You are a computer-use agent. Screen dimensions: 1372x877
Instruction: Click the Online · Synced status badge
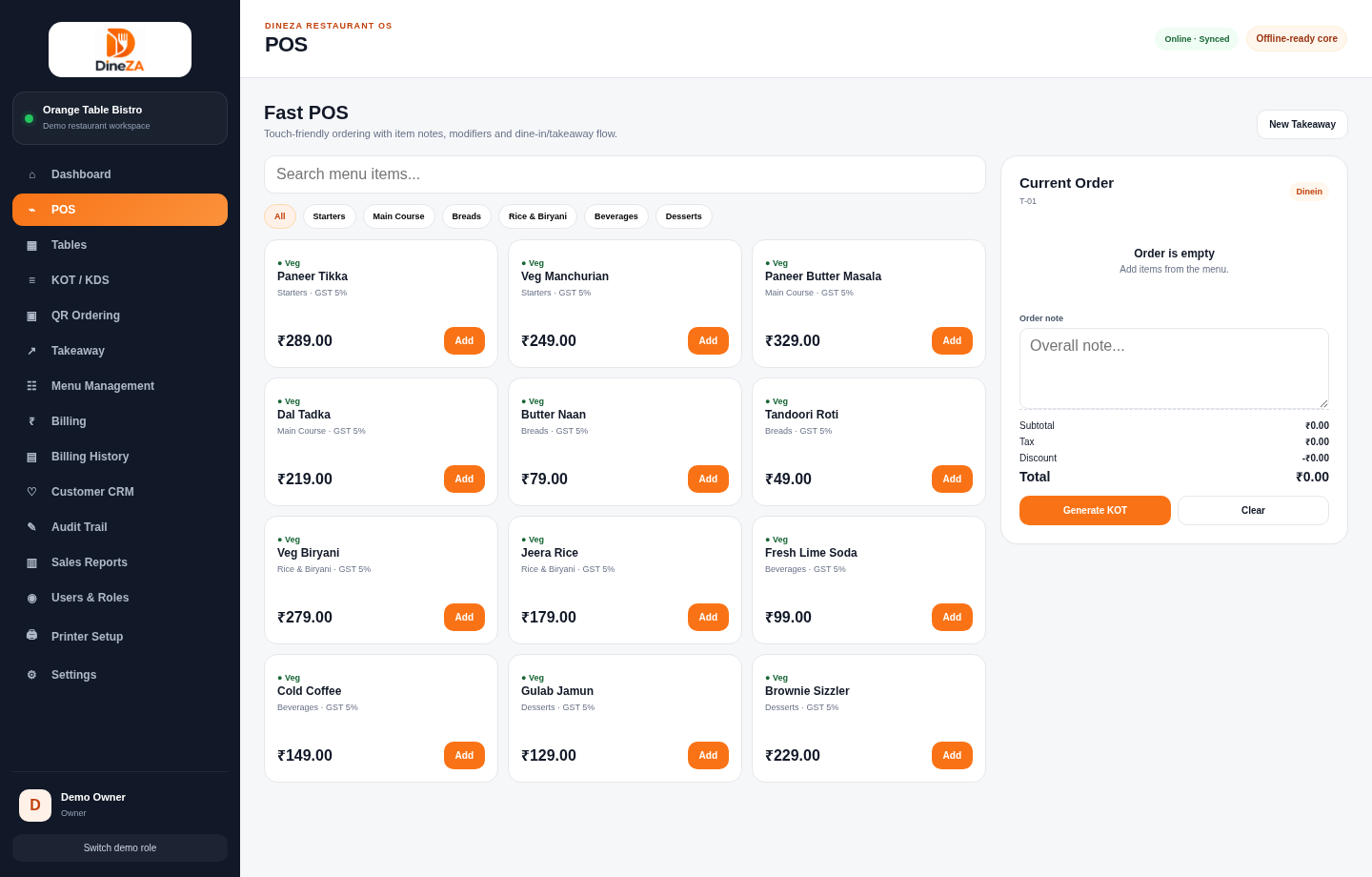click(1197, 39)
